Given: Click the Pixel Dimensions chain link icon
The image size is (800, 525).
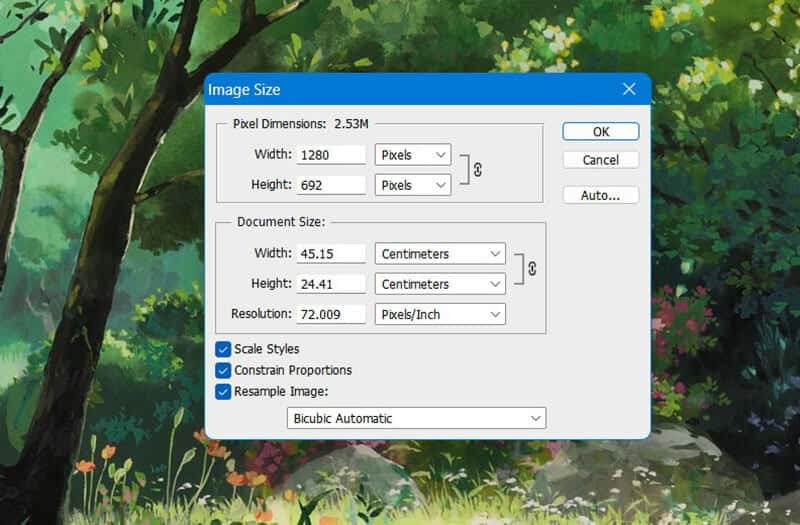Looking at the screenshot, I should 478,170.
